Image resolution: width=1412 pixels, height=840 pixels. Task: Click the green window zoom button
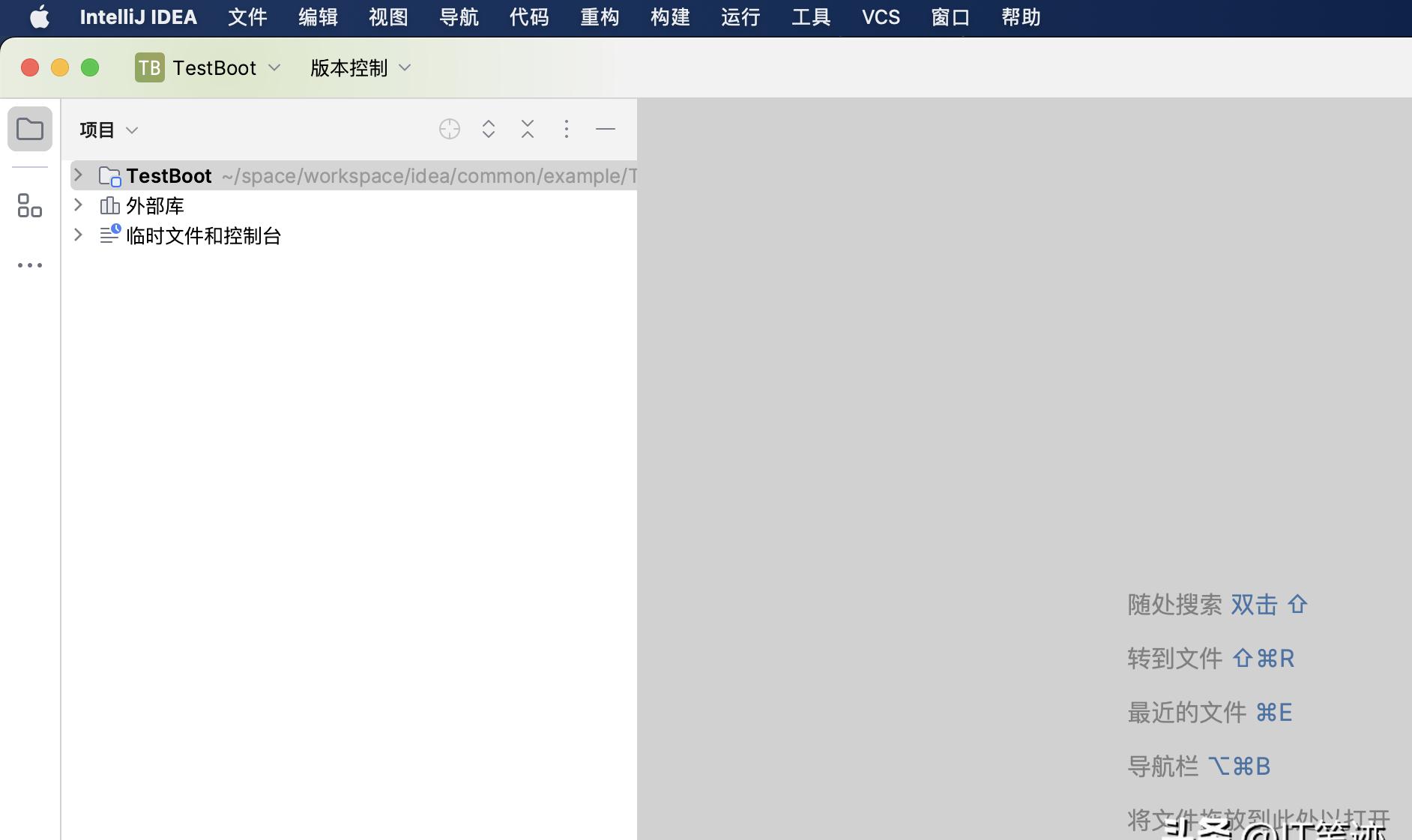click(90, 67)
